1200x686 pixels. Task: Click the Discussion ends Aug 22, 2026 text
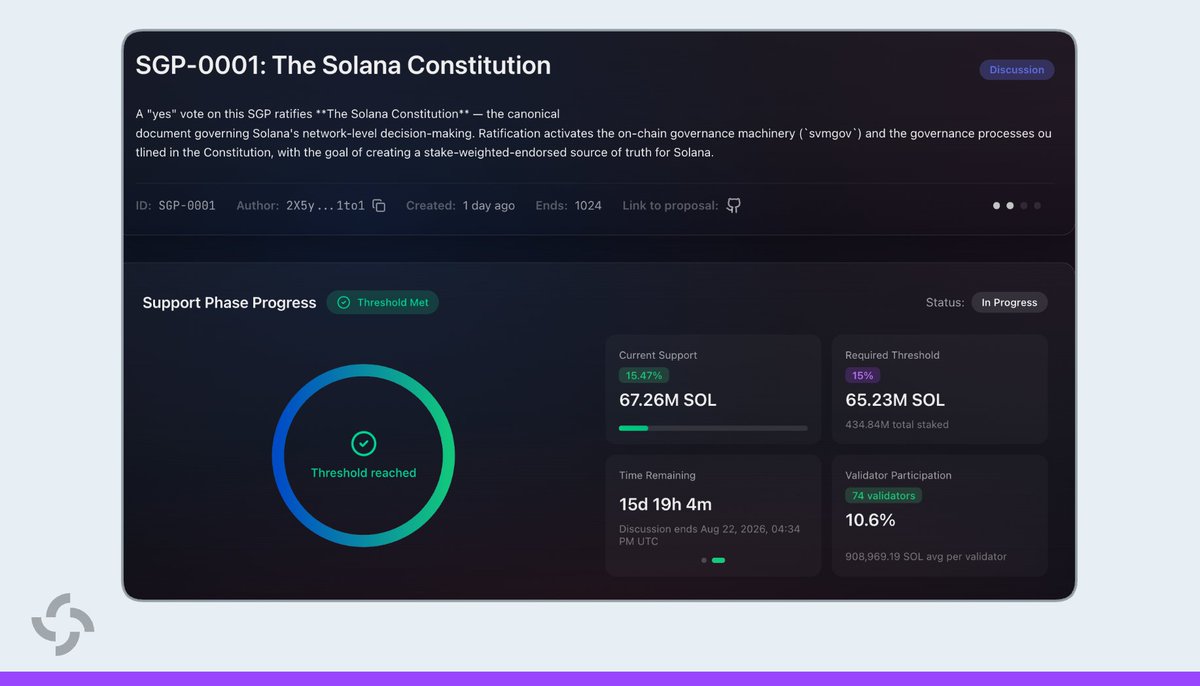coord(709,535)
